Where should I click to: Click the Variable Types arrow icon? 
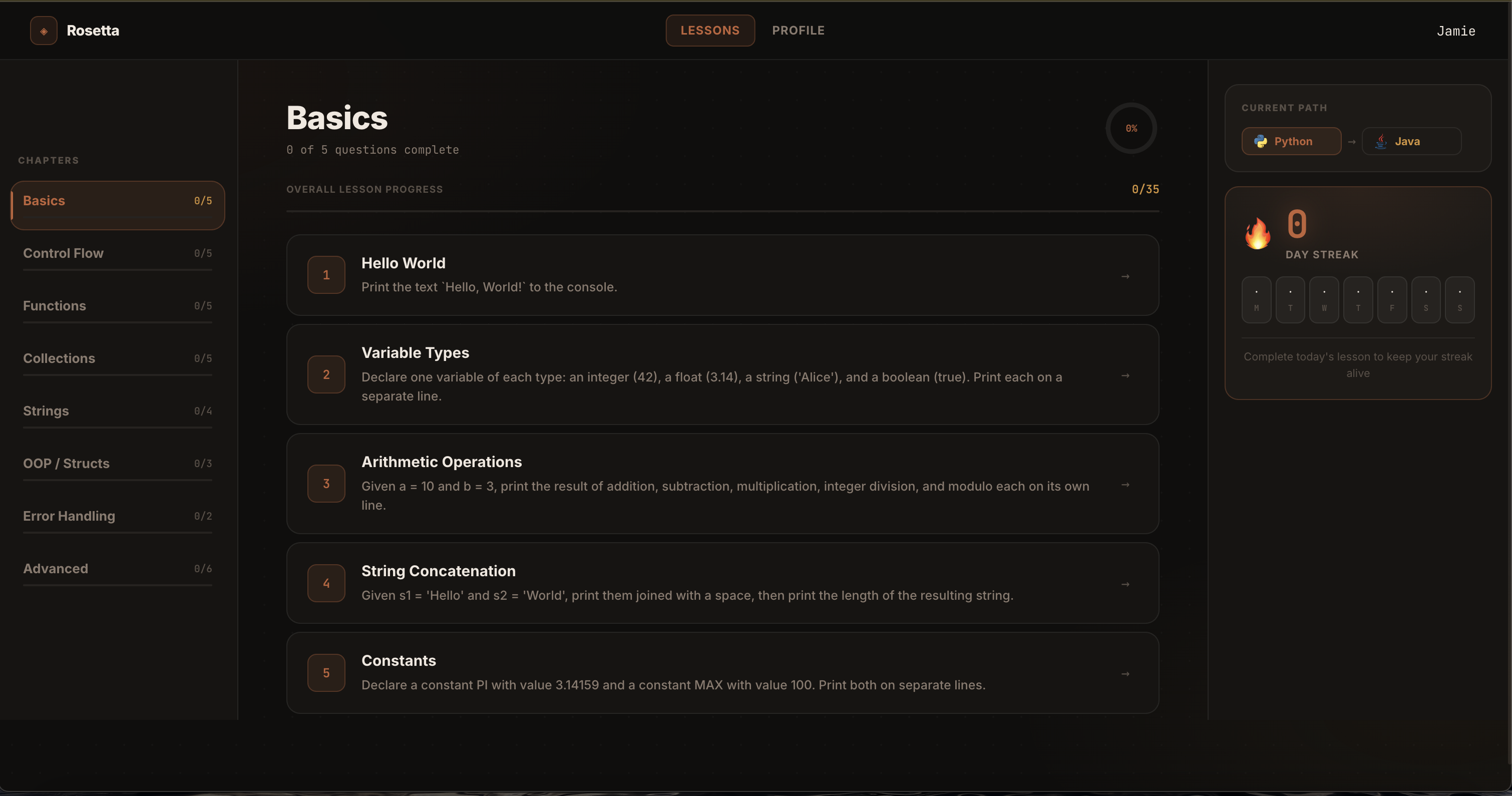(1125, 375)
